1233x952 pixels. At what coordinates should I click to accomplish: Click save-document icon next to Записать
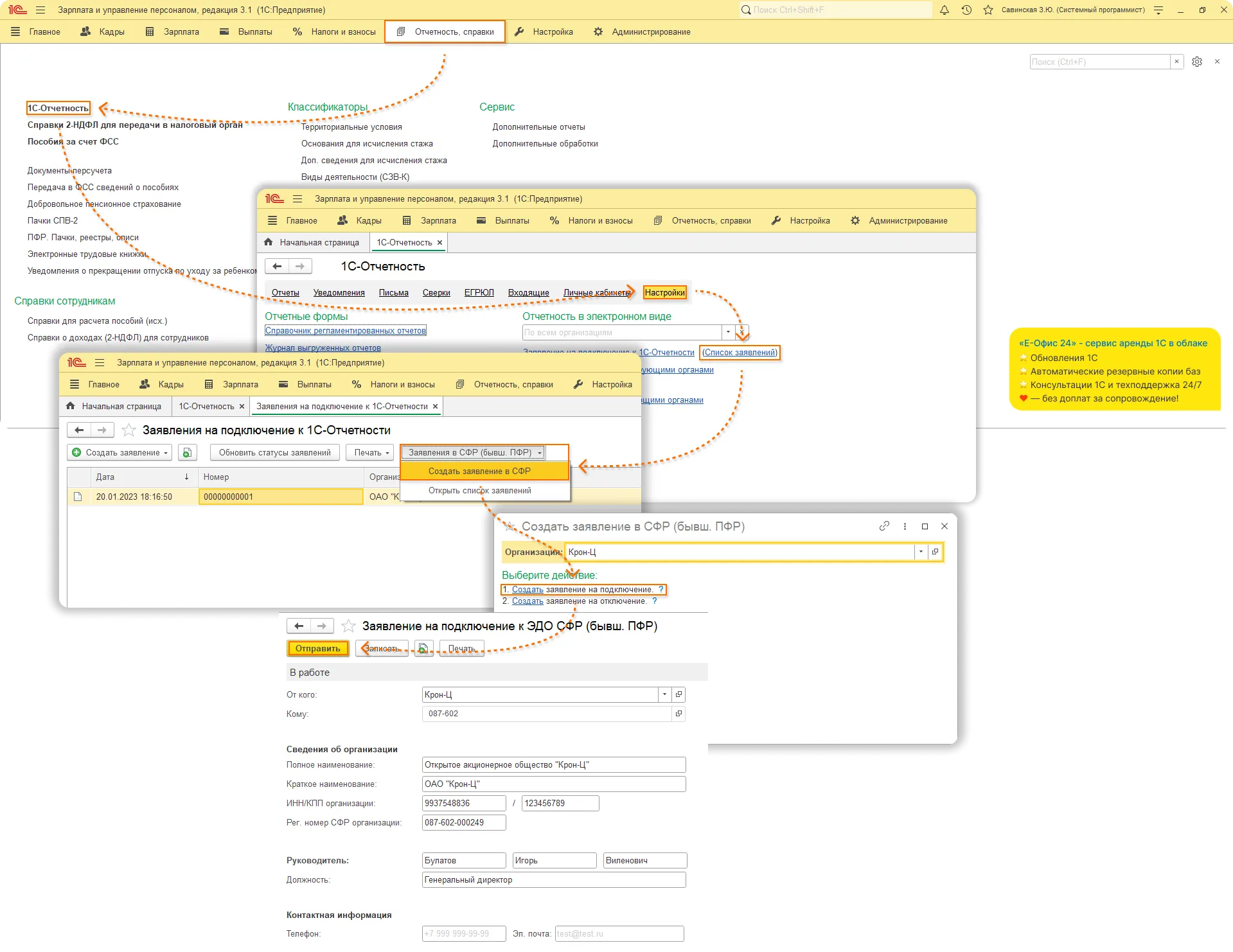point(423,649)
